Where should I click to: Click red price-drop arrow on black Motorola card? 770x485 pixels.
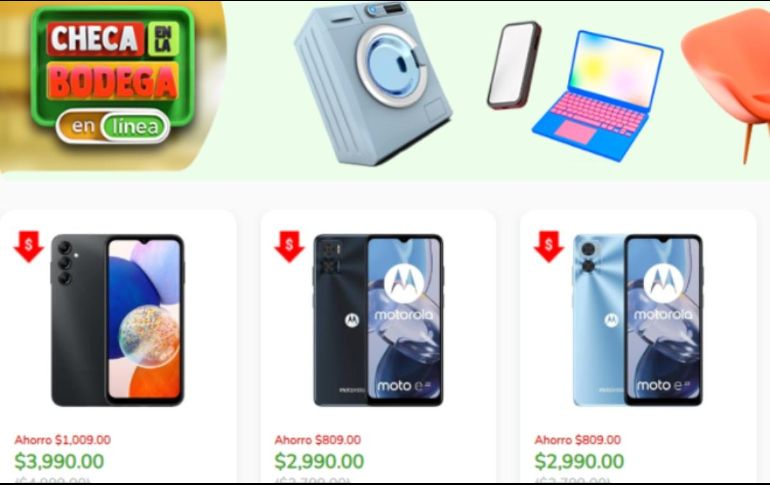[x=289, y=246]
